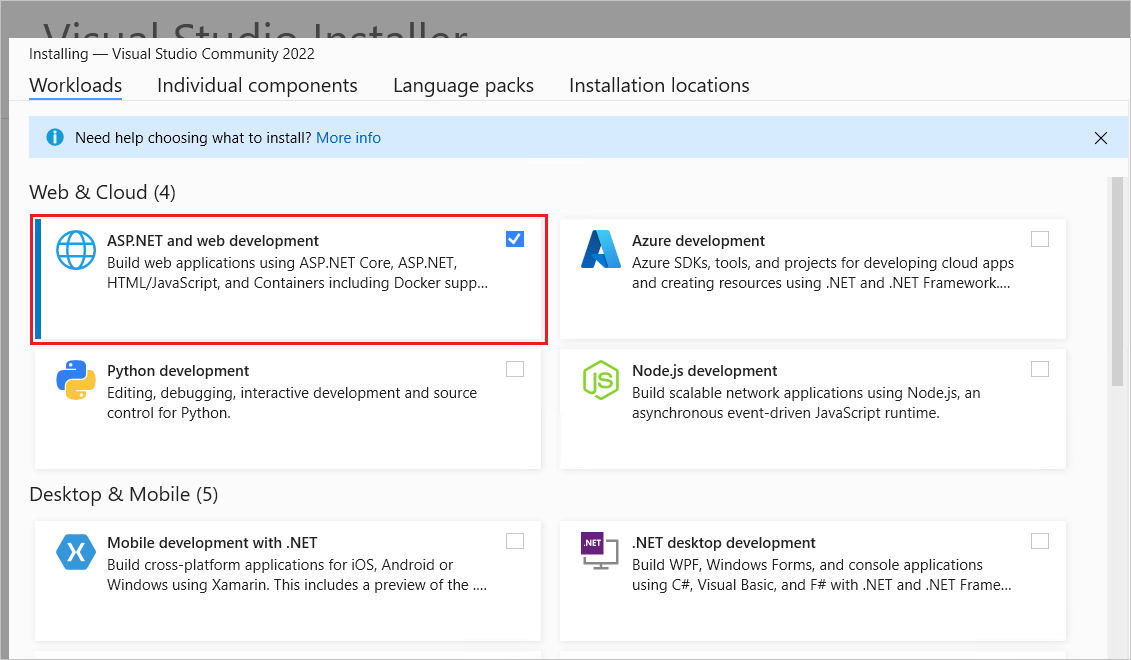
Task: Check the Node.js development workload
Action: point(1040,368)
